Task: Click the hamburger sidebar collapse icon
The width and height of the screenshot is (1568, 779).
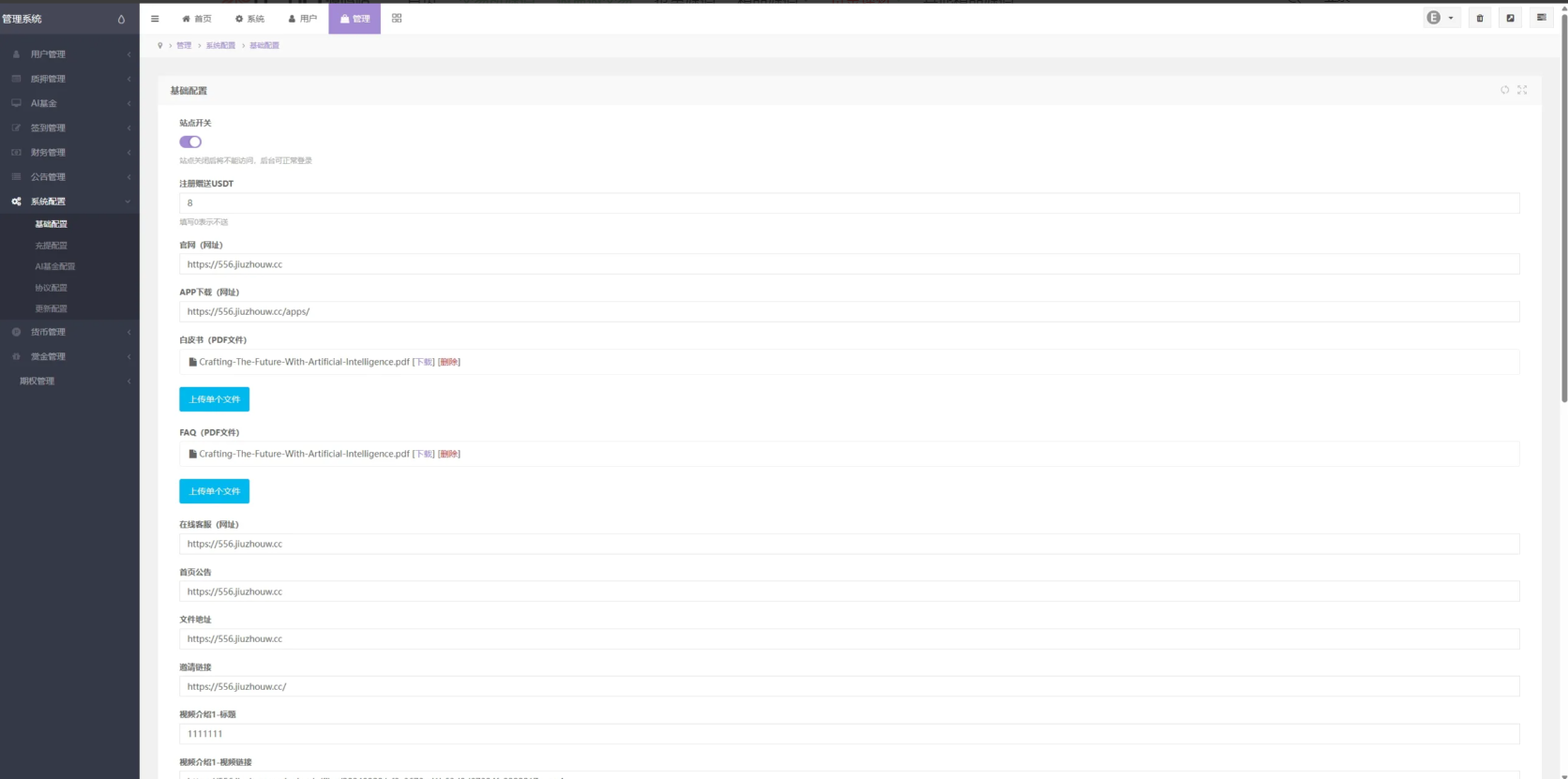Action: tap(155, 19)
